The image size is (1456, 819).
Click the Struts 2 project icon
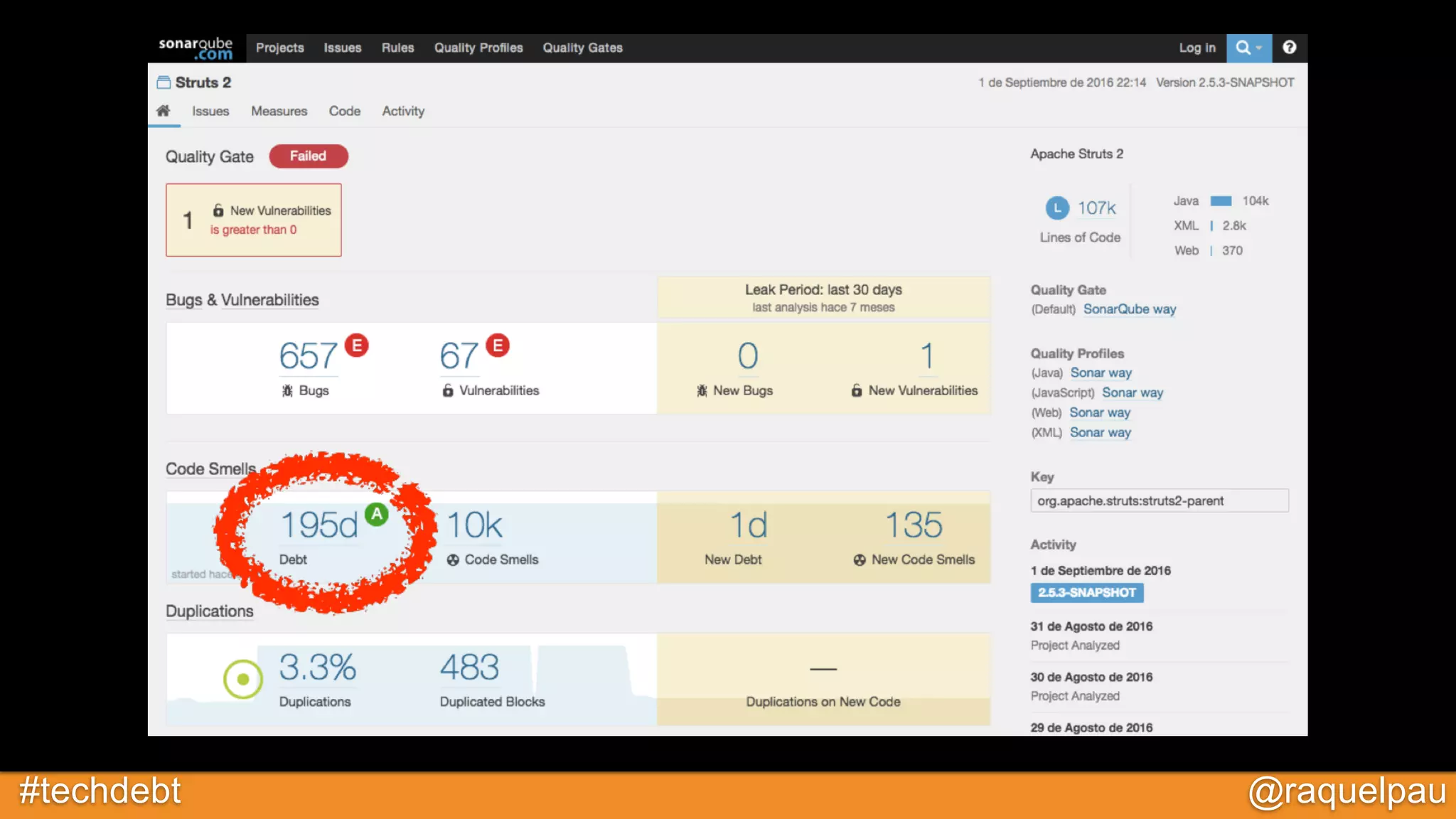click(x=164, y=82)
